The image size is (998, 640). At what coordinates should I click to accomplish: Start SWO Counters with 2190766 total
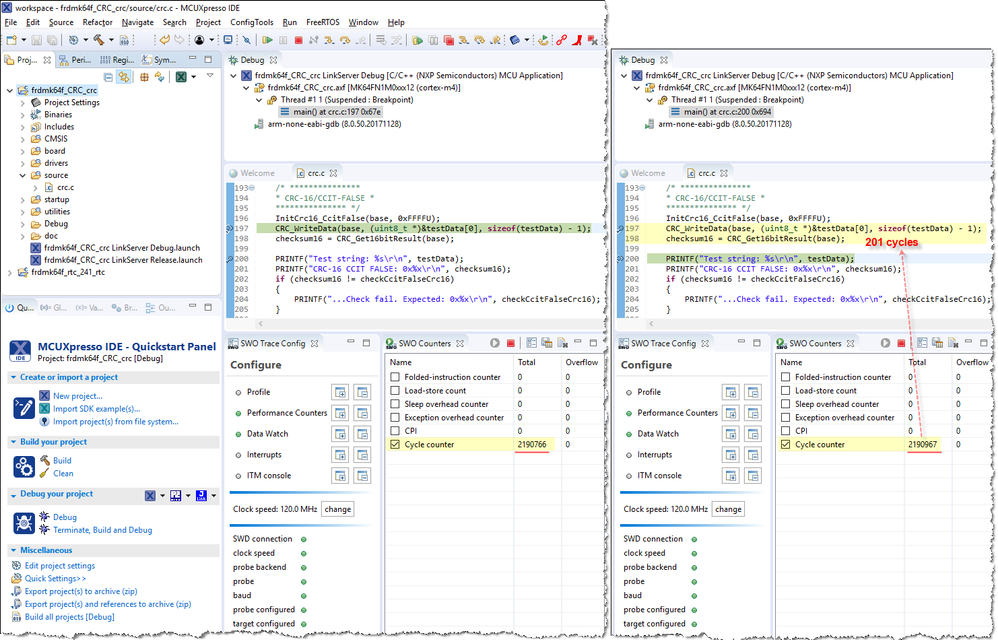click(x=495, y=343)
